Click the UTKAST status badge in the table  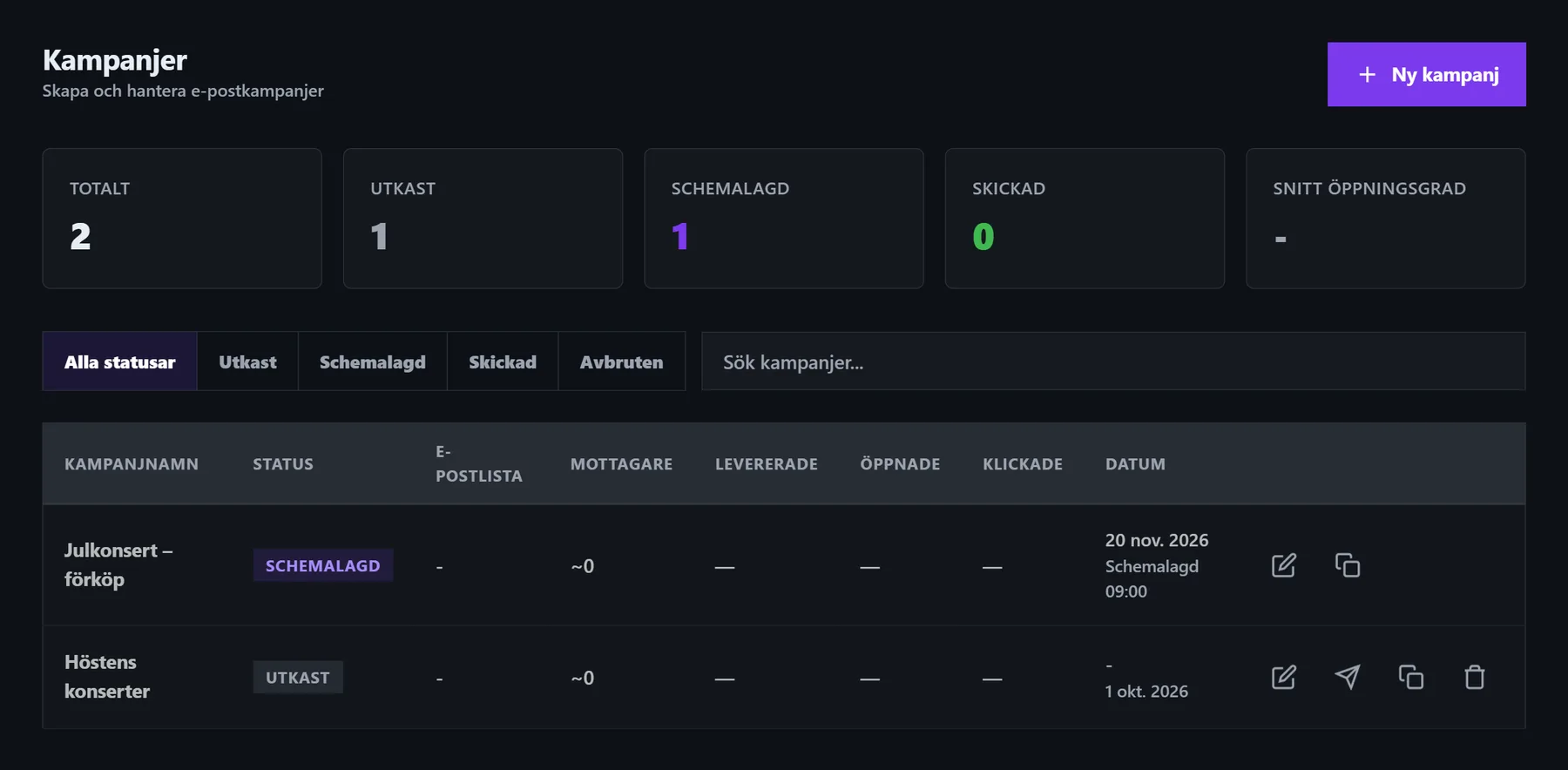[298, 677]
